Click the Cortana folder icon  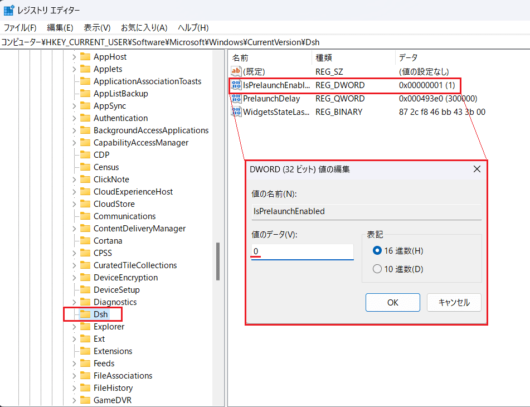(85, 241)
